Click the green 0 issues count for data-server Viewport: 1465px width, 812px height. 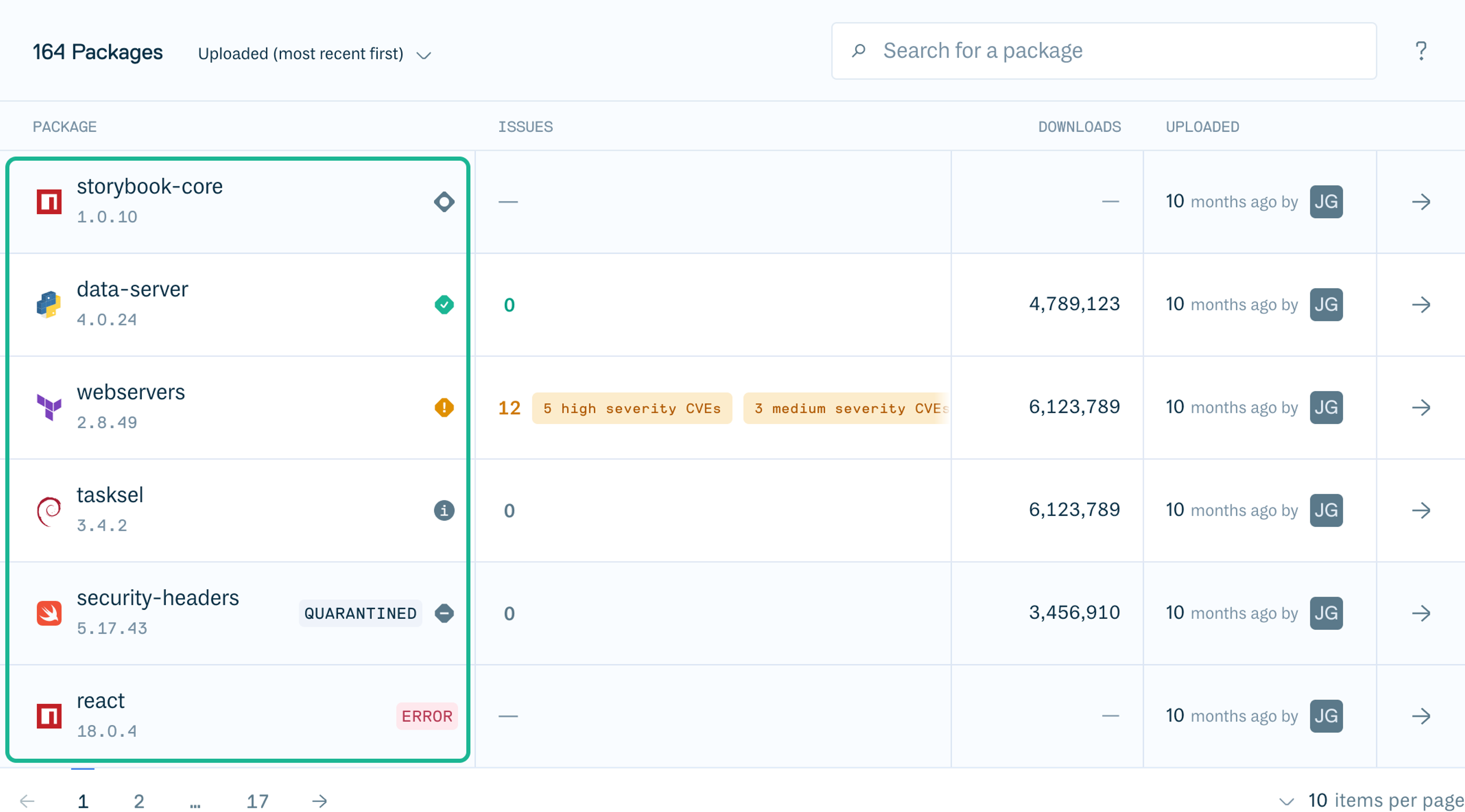[x=509, y=306]
